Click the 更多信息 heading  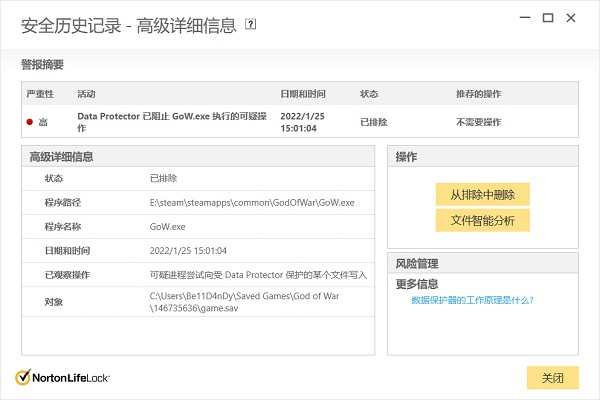coord(417,284)
